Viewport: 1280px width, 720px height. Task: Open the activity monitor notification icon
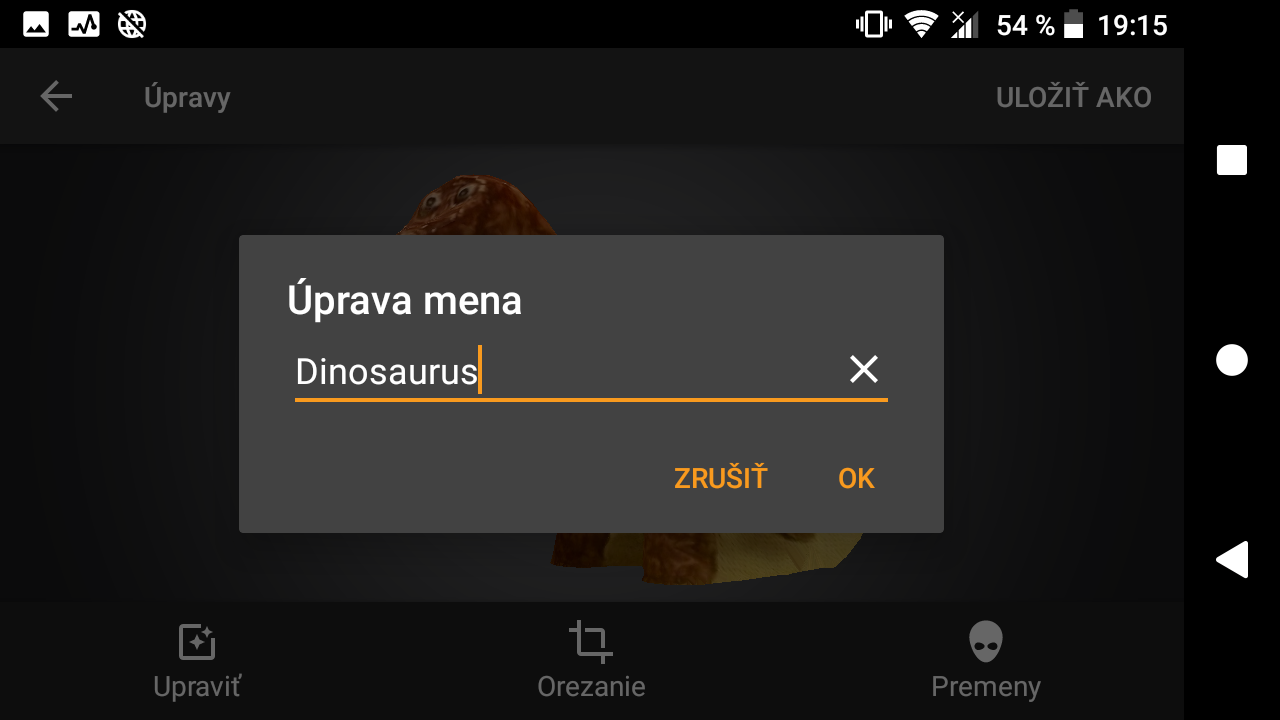(x=84, y=24)
